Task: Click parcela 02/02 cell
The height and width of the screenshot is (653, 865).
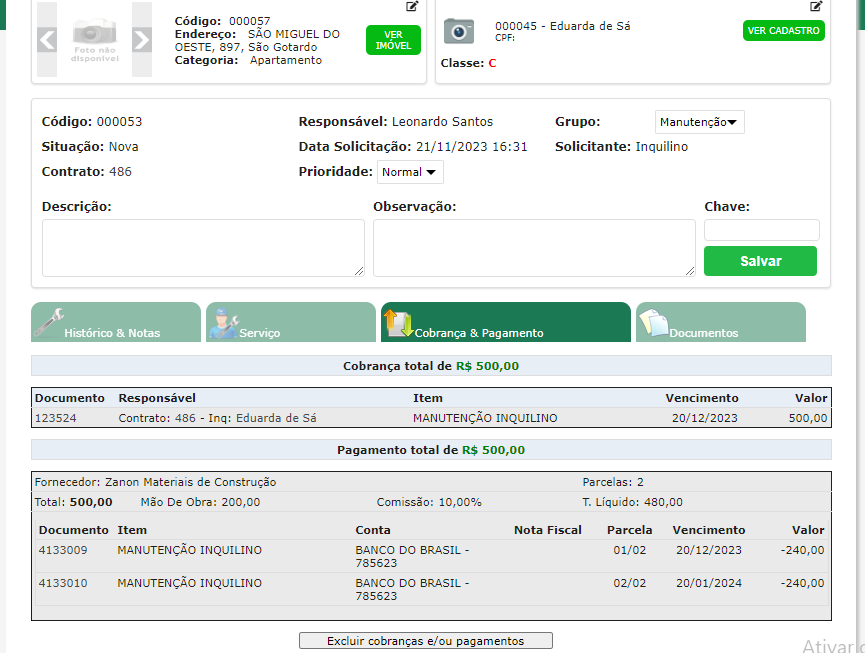Action: point(629,583)
